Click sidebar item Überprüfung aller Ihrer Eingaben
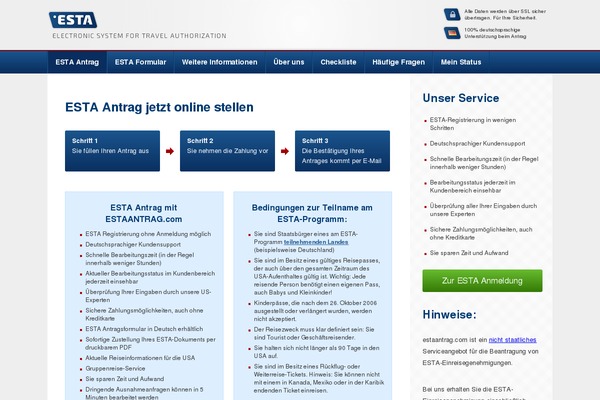 [x=483, y=210]
